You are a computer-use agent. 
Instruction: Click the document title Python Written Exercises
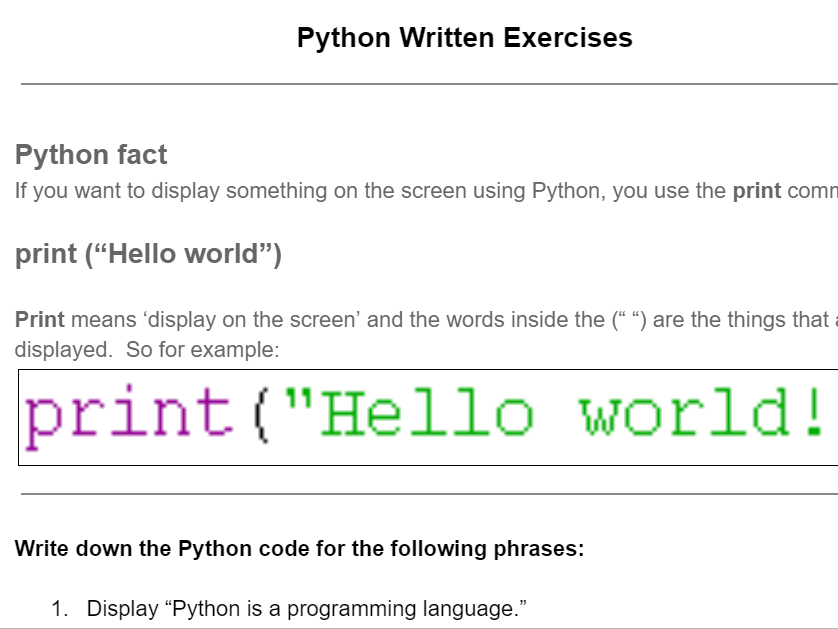(x=464, y=37)
